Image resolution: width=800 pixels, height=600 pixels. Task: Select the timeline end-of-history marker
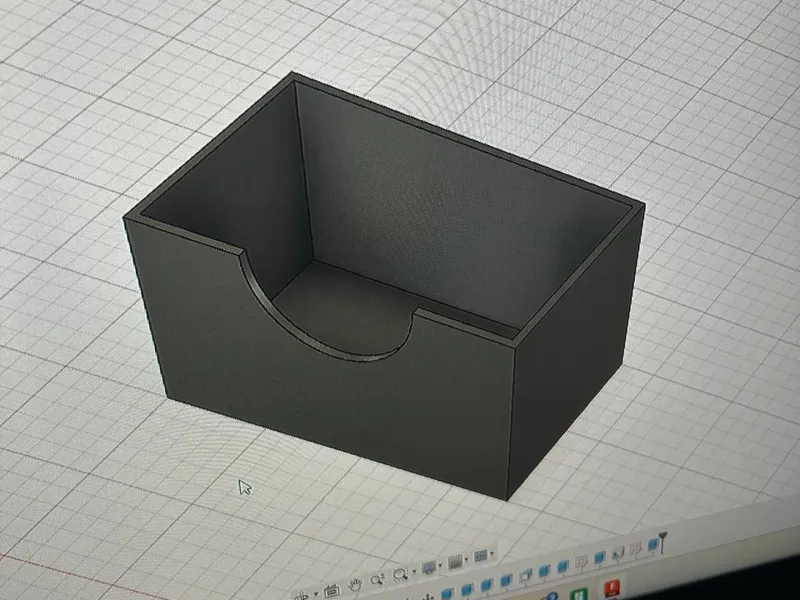(x=662, y=542)
